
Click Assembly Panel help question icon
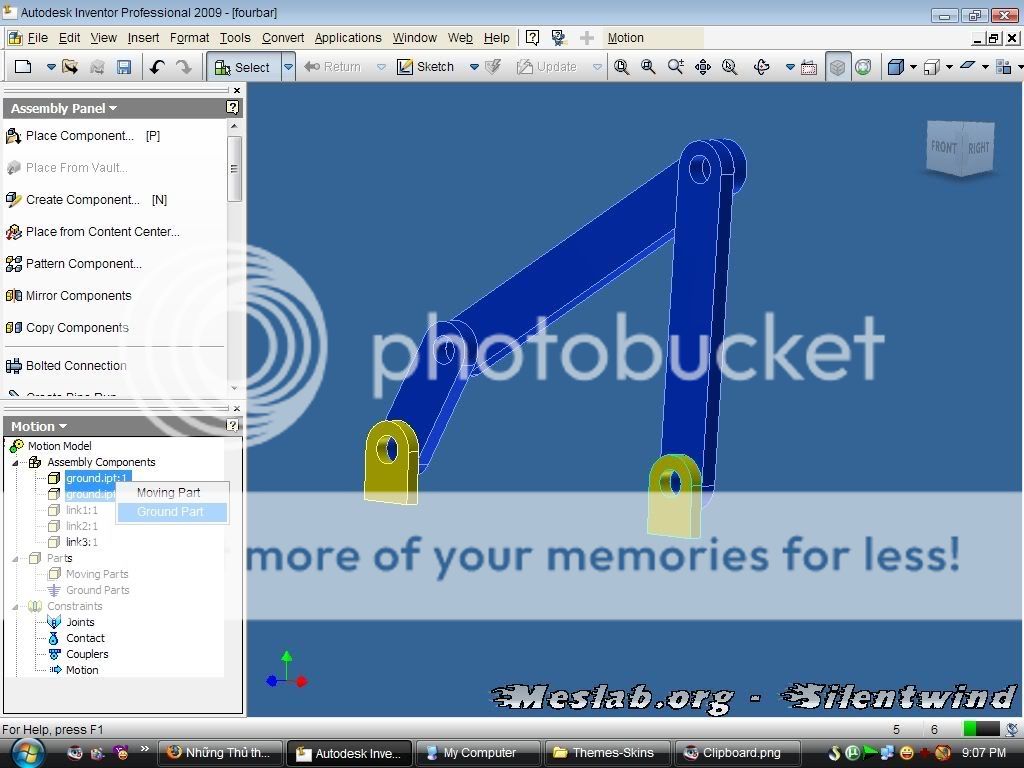[x=232, y=108]
